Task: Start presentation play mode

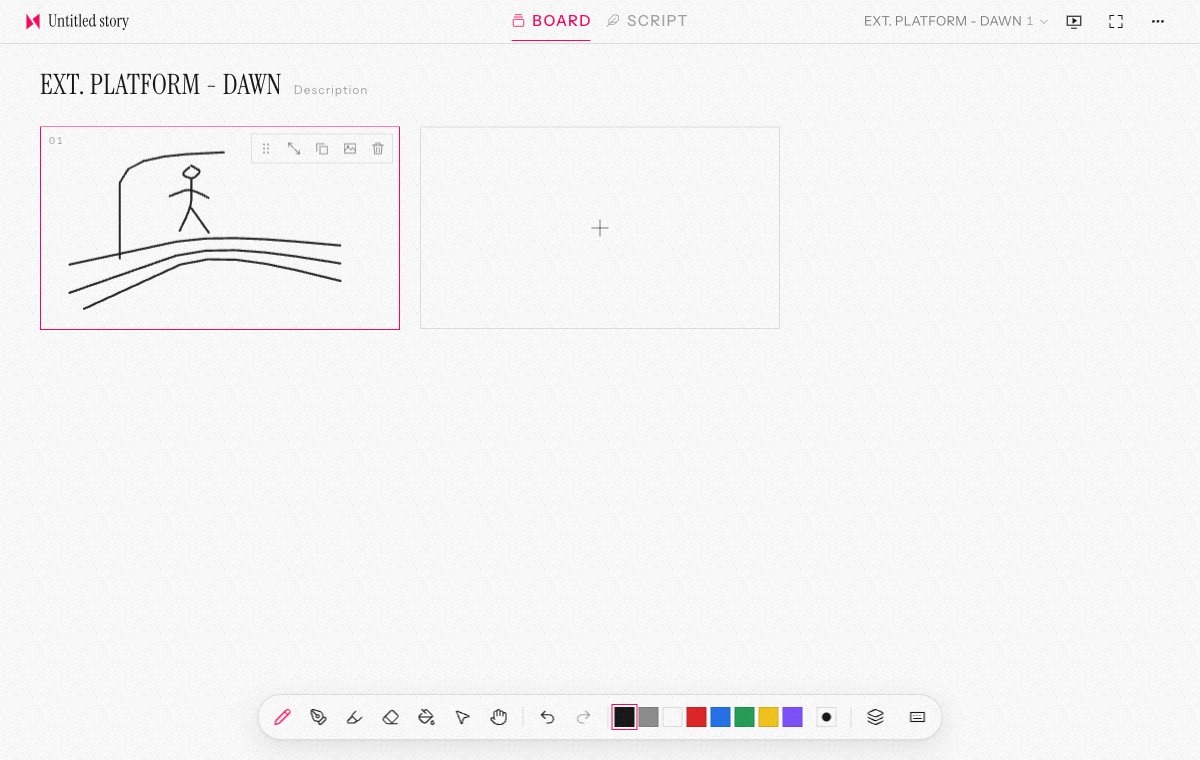Action: [1074, 21]
